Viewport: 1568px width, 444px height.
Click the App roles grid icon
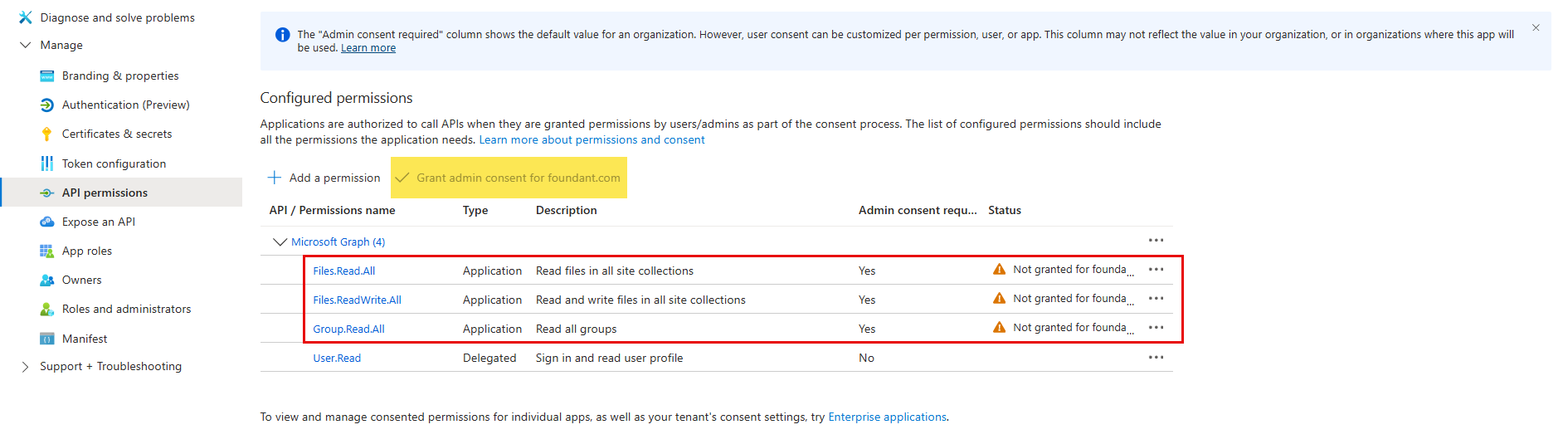pos(47,251)
